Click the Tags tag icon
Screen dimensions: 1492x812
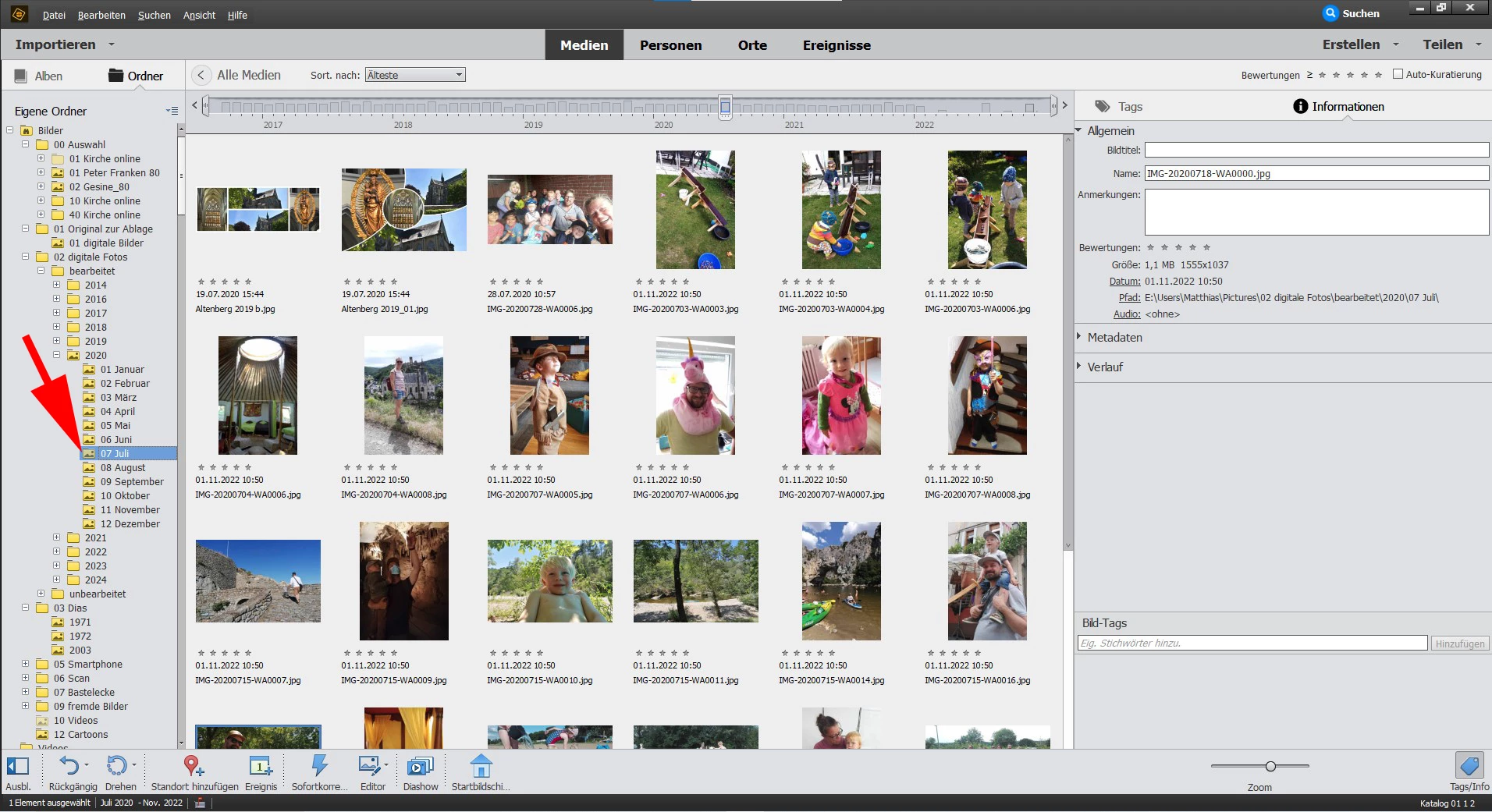(x=1103, y=106)
